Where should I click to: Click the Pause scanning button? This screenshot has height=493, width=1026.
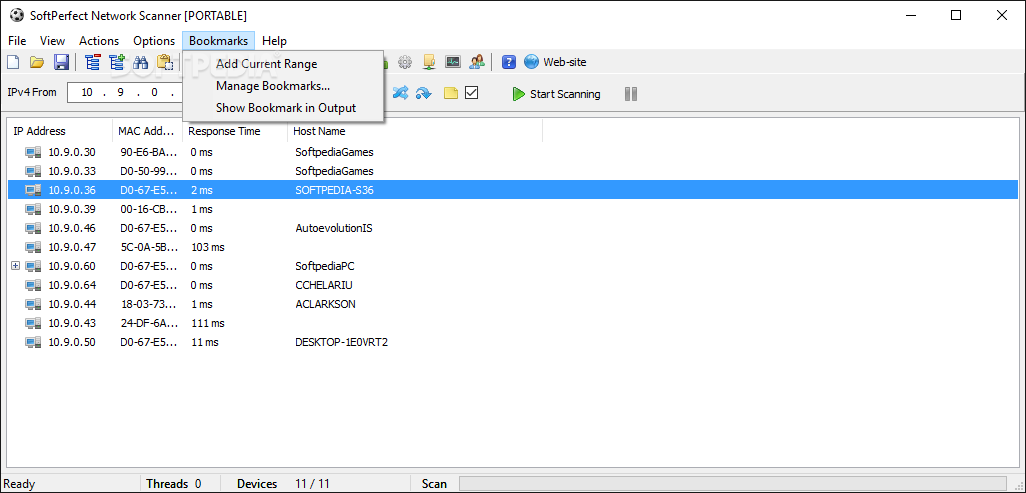coord(631,94)
